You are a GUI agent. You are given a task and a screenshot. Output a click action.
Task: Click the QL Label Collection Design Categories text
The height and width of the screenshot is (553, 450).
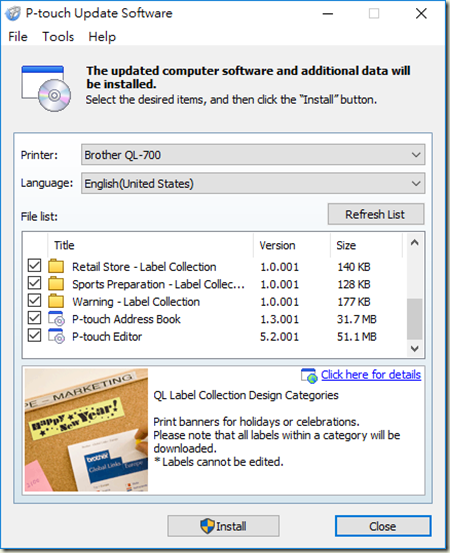pos(246,395)
